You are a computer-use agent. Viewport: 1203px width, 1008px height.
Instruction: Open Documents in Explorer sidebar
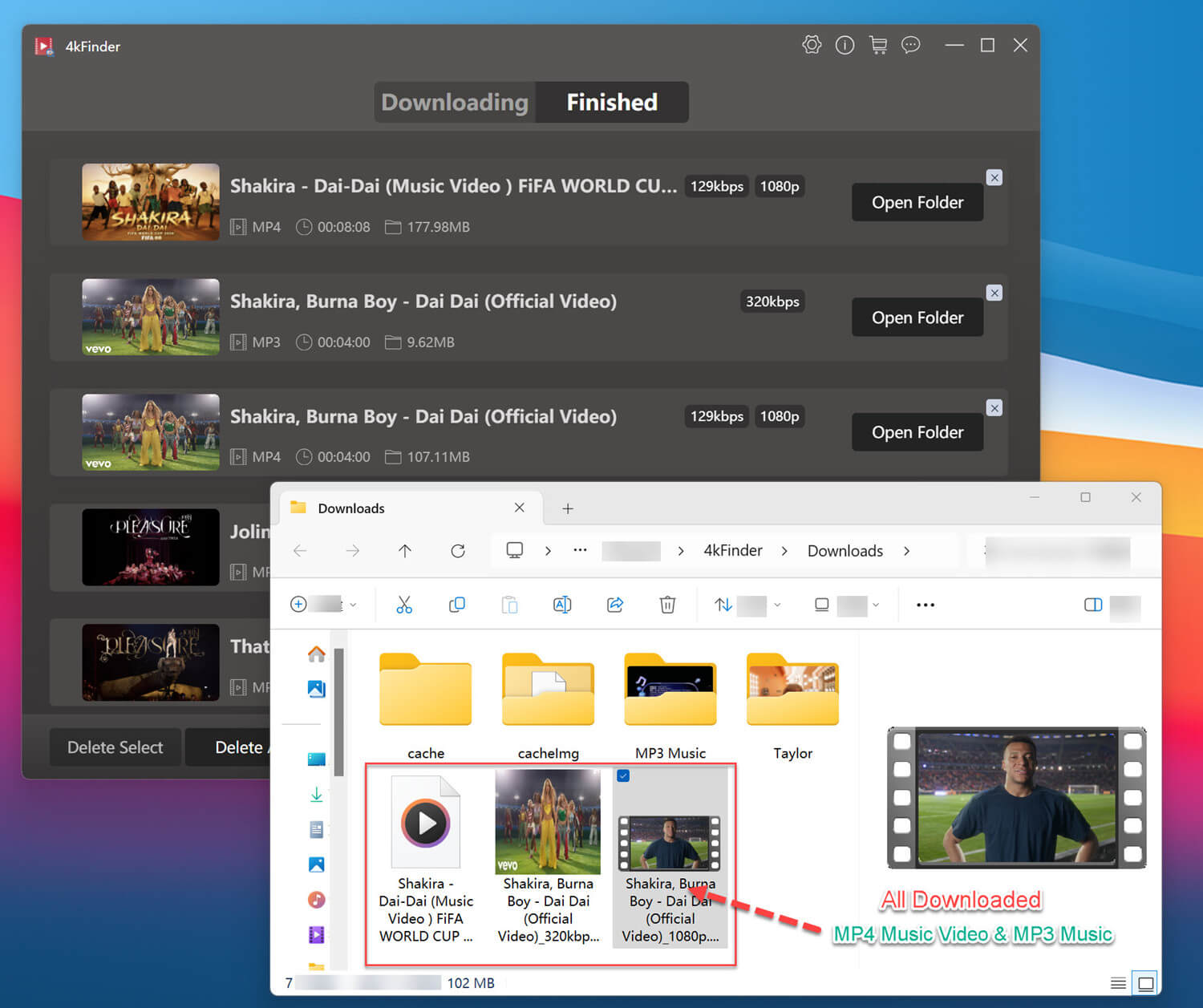point(317,829)
